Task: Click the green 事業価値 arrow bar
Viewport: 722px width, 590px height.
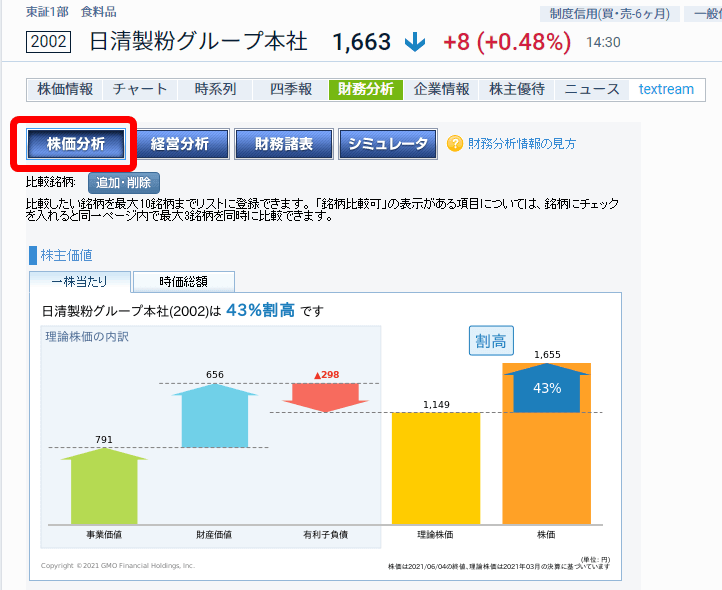Action: [x=104, y=486]
